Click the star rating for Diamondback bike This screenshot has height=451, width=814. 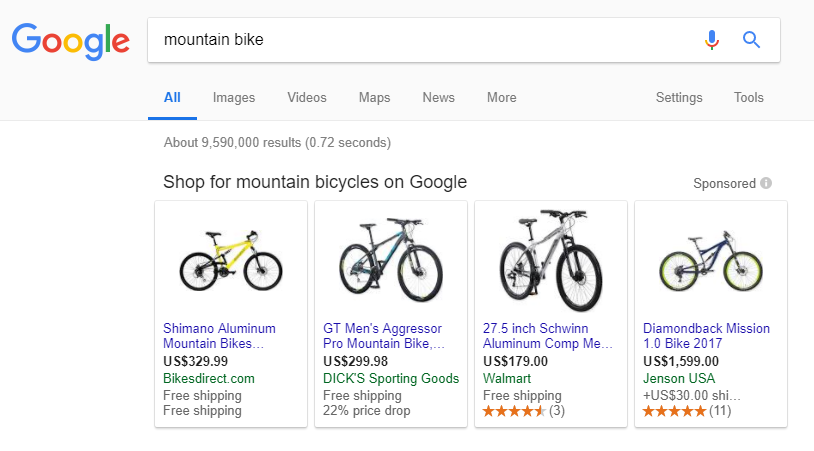point(674,411)
